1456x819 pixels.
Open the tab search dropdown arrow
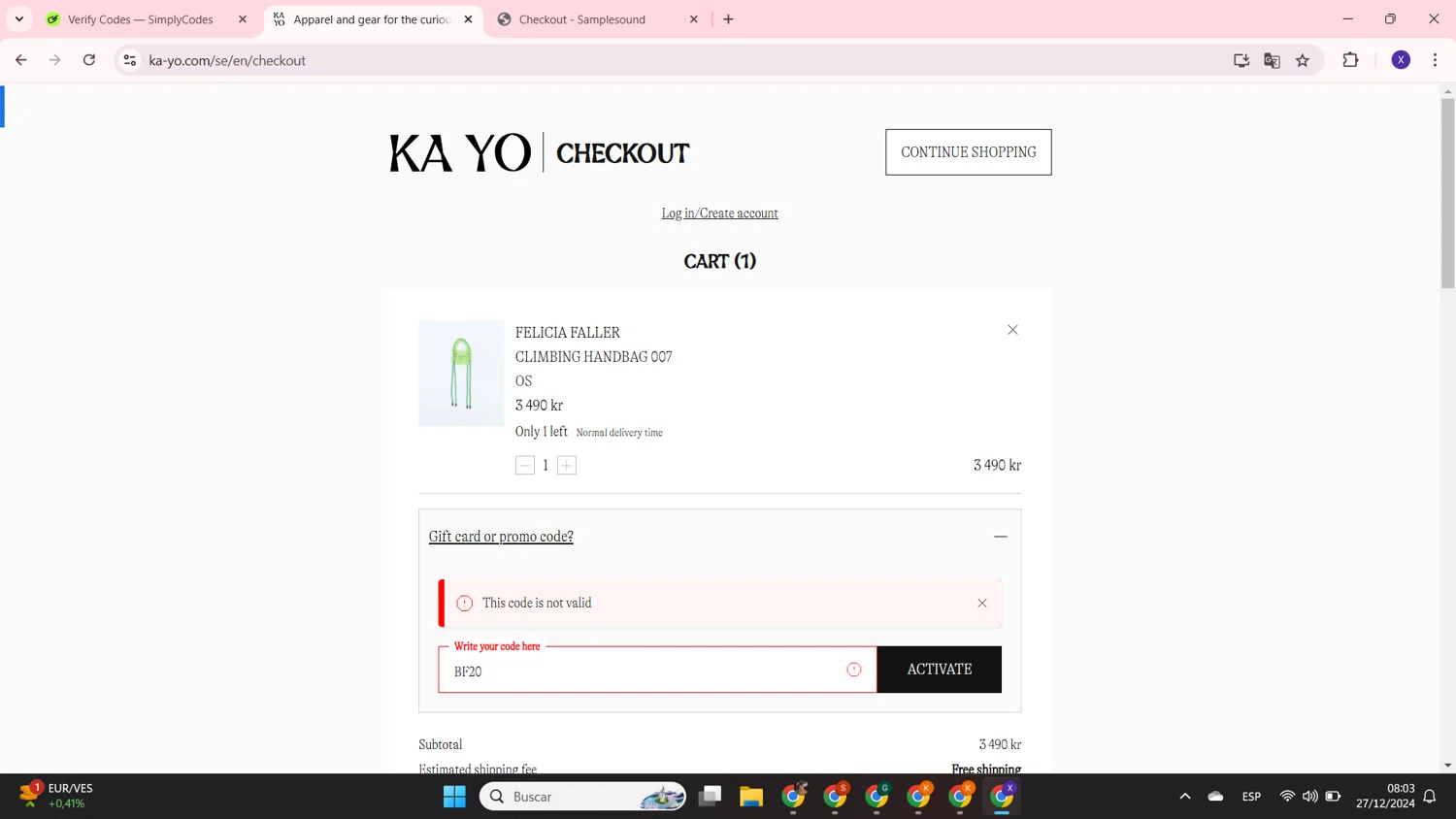(x=19, y=19)
